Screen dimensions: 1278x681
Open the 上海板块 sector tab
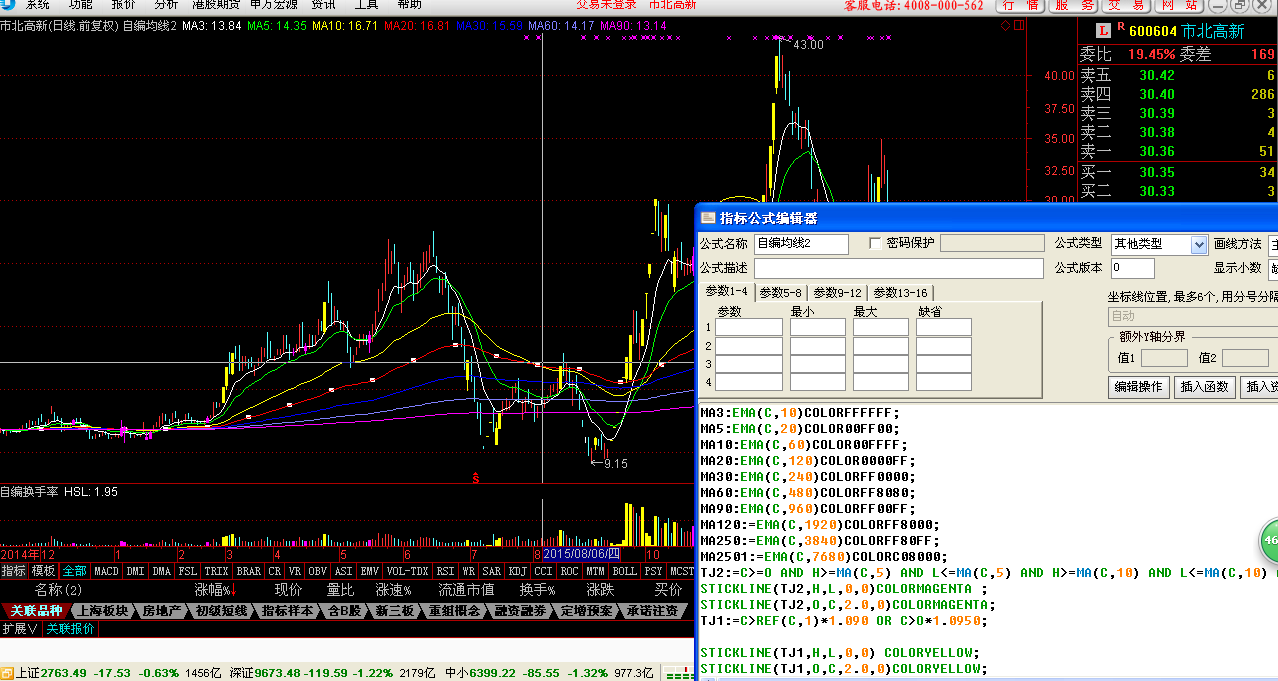click(101, 611)
